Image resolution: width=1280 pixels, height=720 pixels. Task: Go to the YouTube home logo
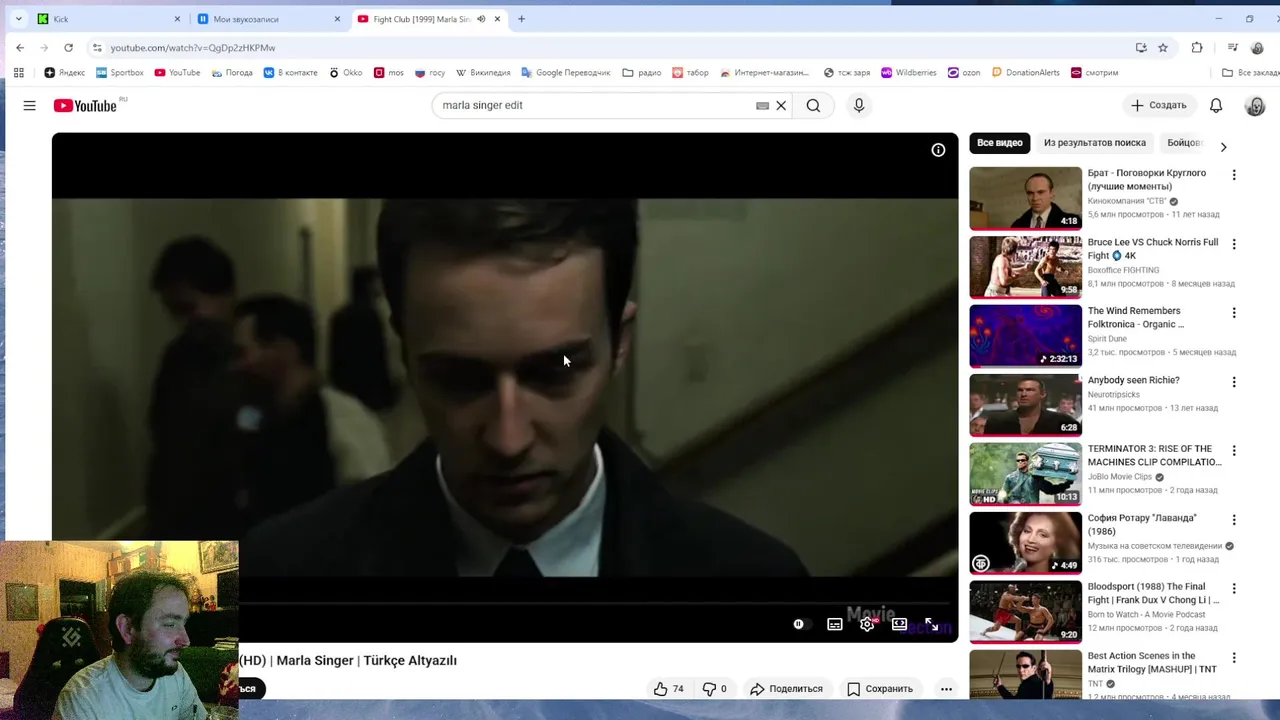click(85, 105)
